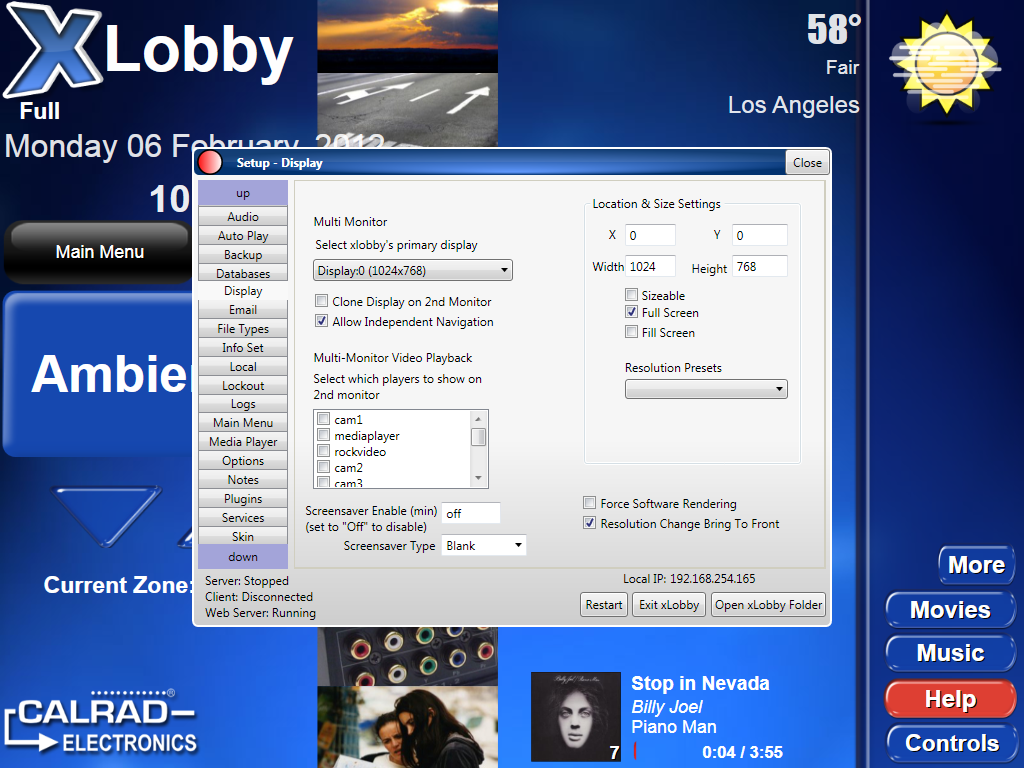Click Exit xLobby button

pos(669,605)
